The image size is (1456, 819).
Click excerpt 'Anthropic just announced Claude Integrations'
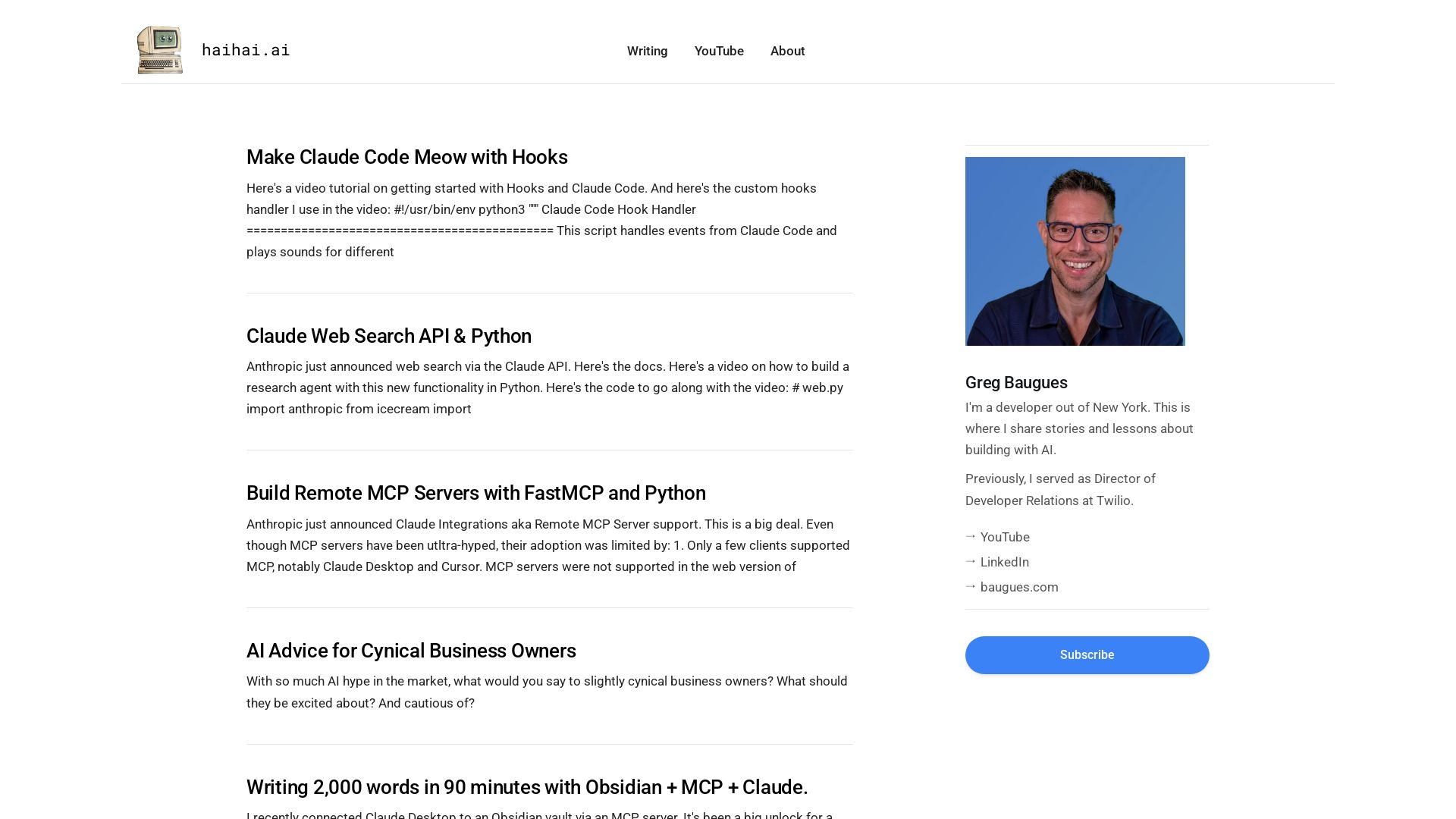click(549, 545)
